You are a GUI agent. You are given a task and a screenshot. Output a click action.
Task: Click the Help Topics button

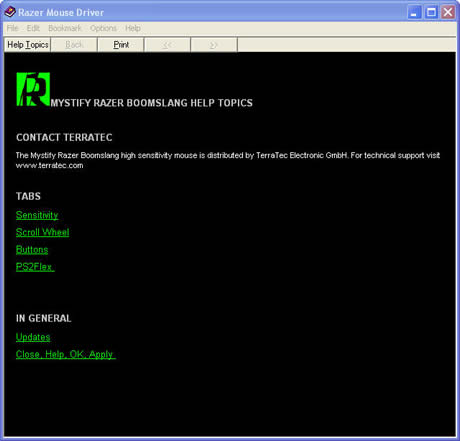pyautogui.click(x=28, y=45)
